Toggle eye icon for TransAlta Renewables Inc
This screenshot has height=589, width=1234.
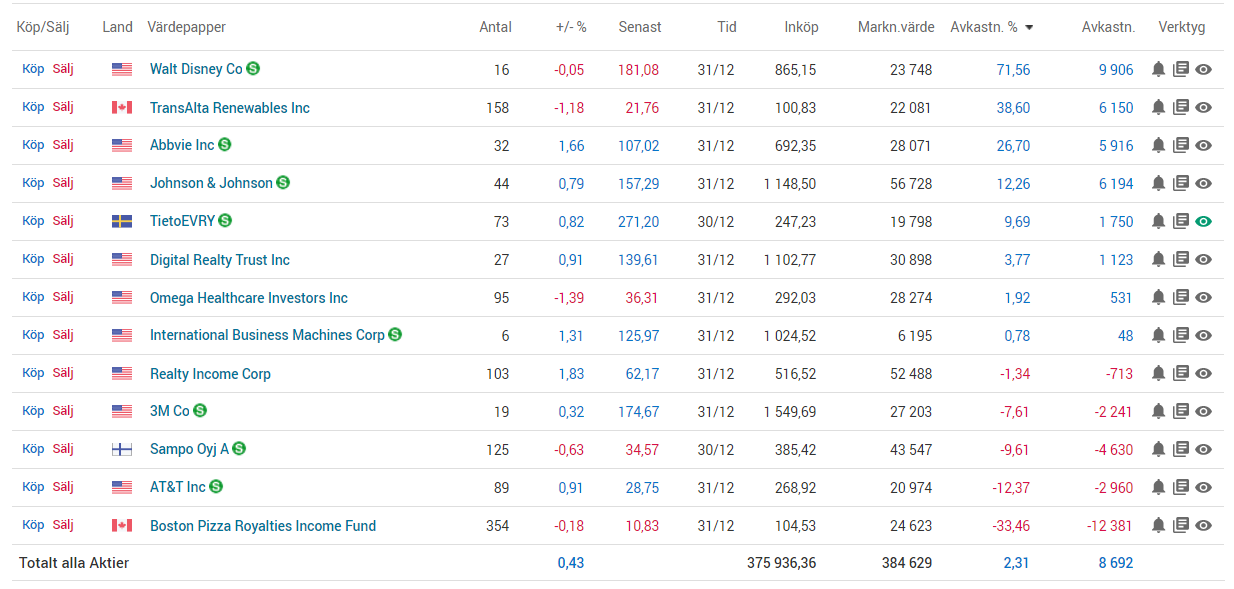[1204, 107]
